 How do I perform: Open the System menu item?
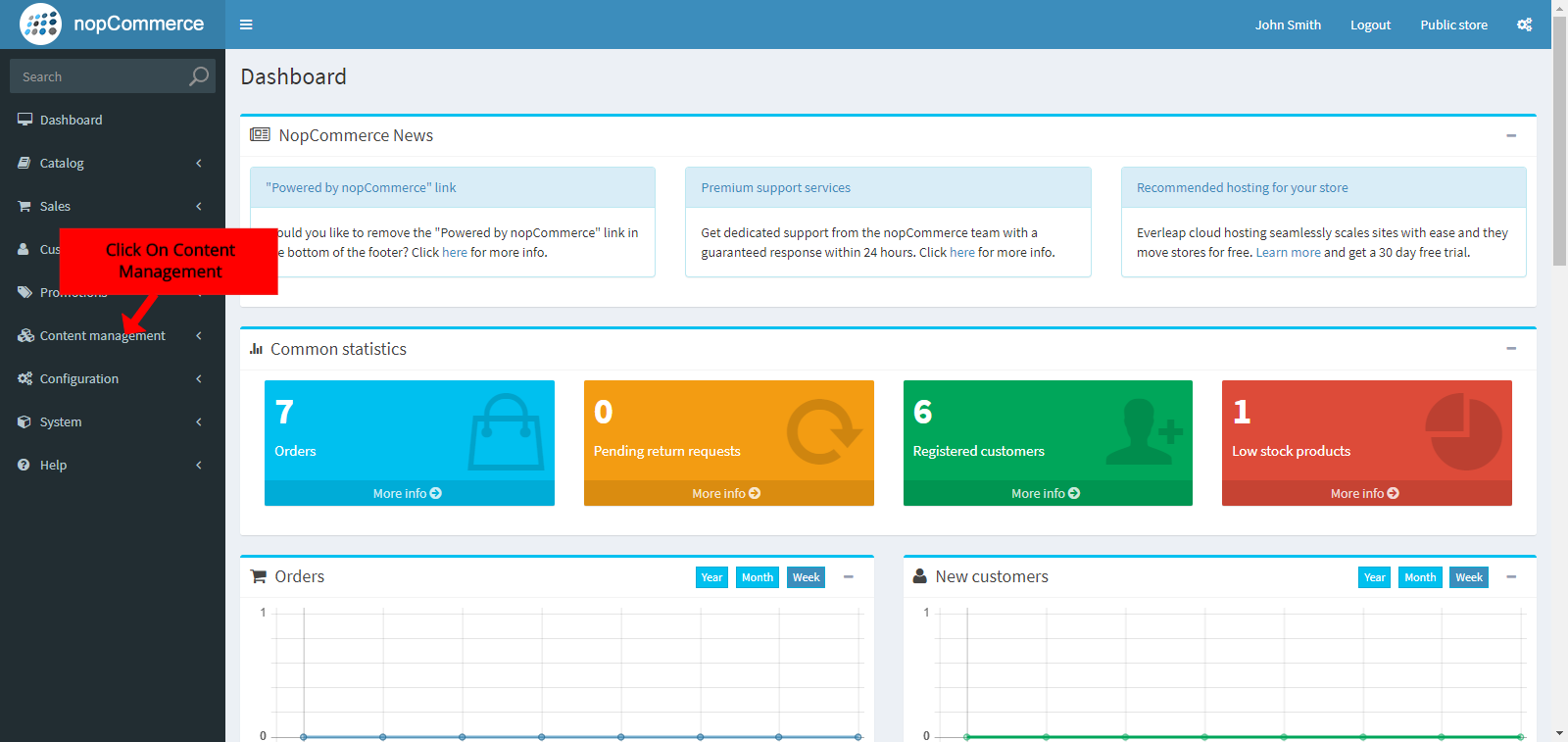coord(113,421)
